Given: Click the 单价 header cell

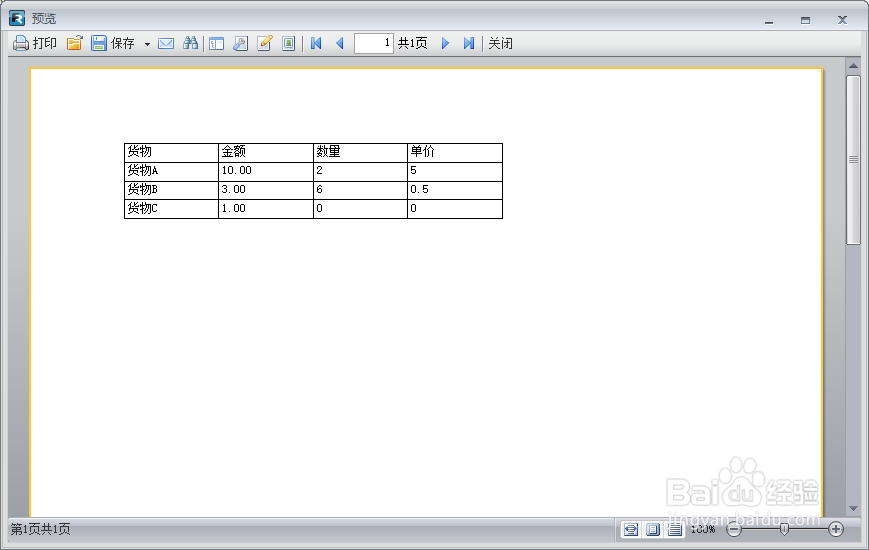Looking at the screenshot, I should (455, 152).
